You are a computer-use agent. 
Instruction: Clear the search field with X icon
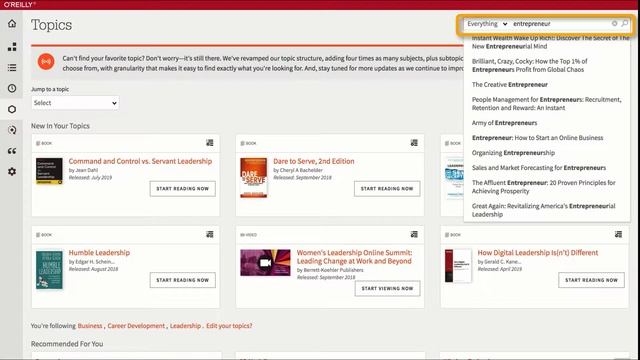(614, 24)
